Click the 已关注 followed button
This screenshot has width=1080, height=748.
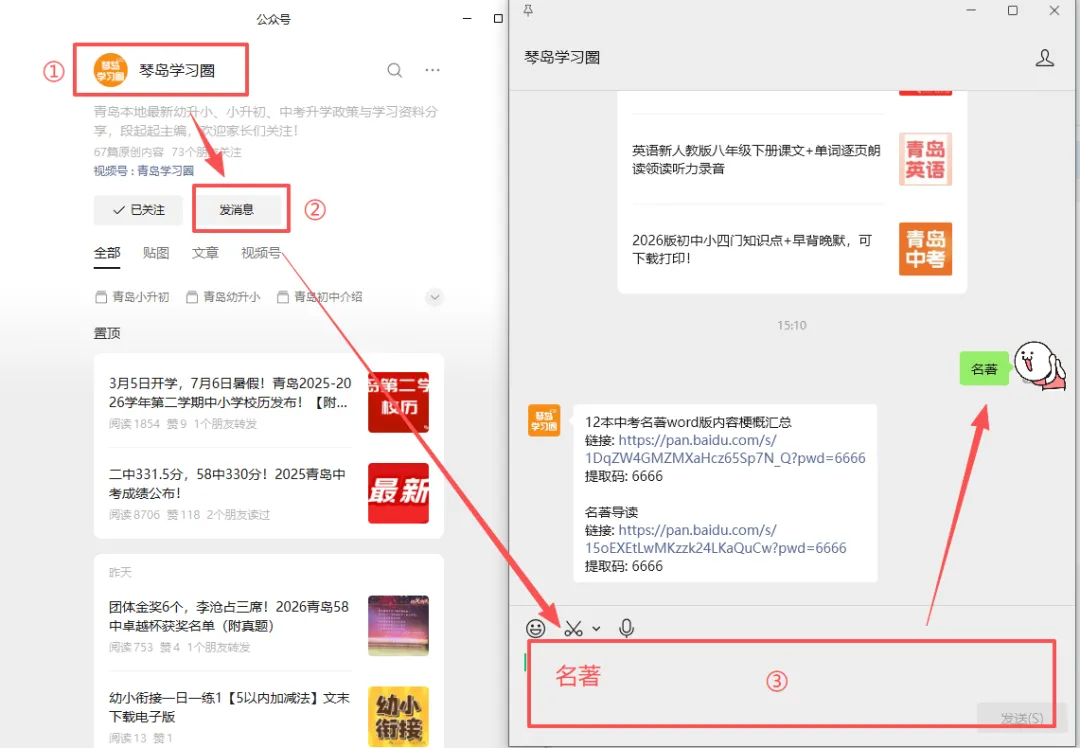pos(138,210)
